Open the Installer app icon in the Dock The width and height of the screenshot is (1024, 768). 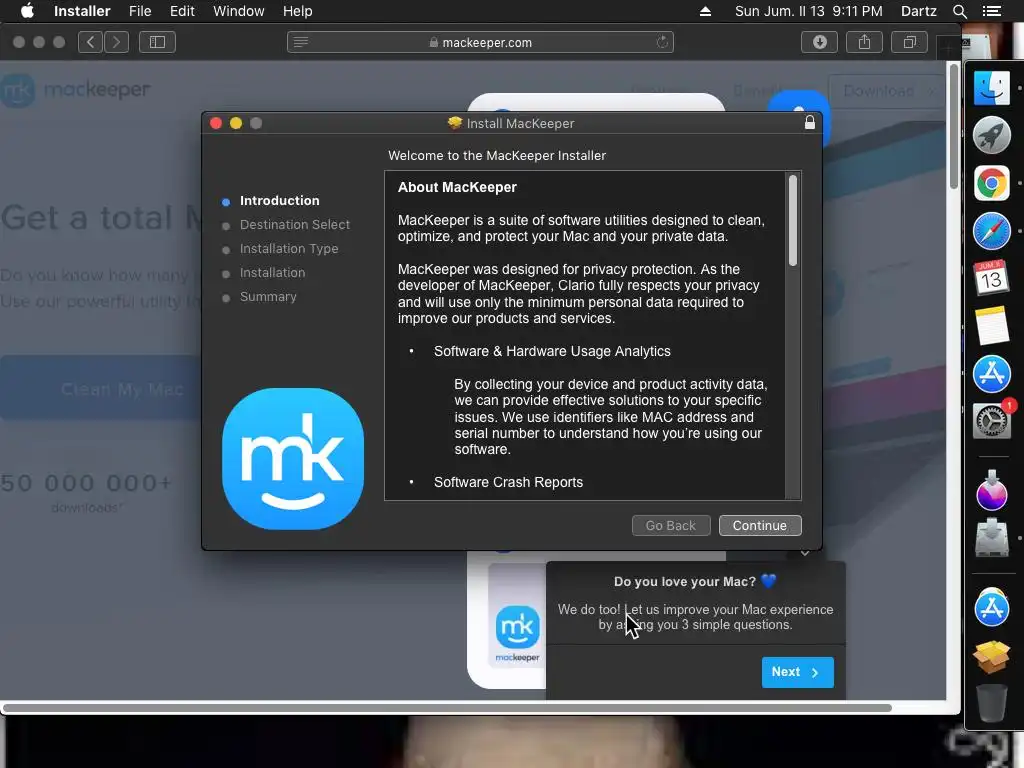[991, 537]
